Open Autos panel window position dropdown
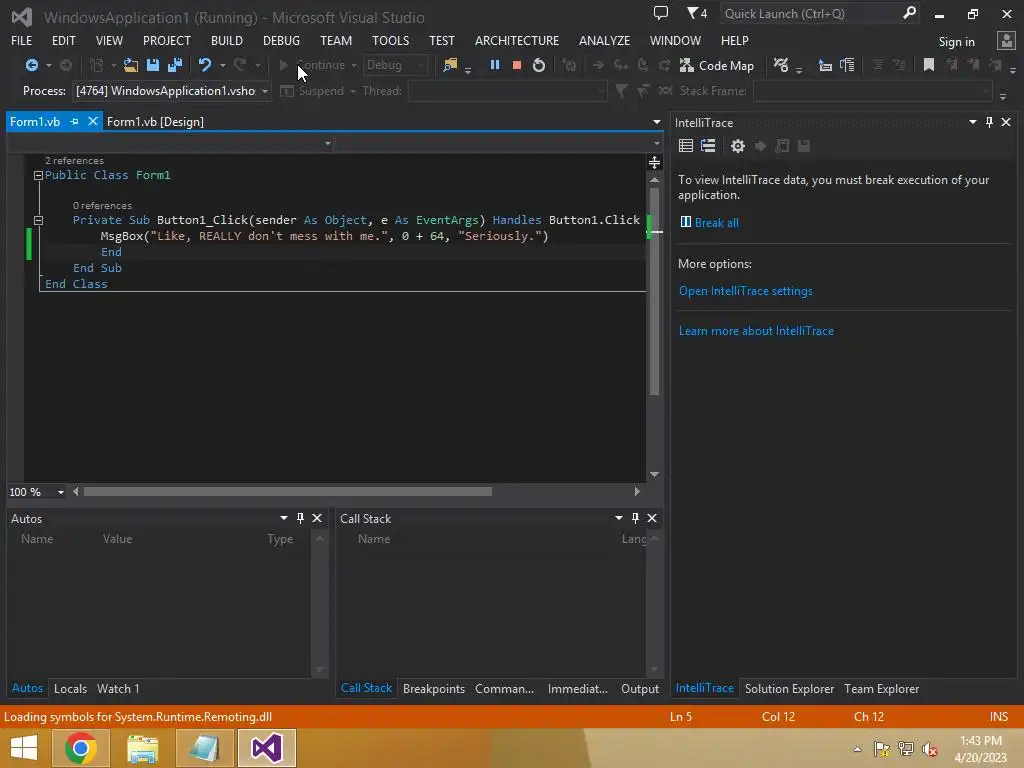The height and width of the screenshot is (768, 1024). click(x=283, y=518)
